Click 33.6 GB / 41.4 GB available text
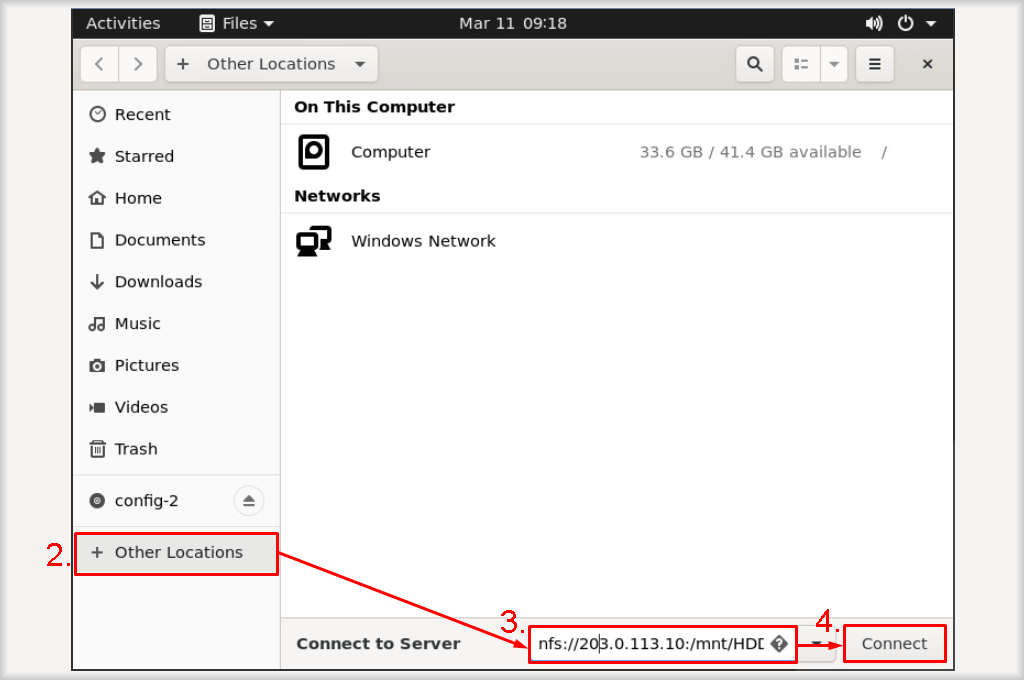Screen dimensions: 1024x680 pyautogui.click(x=750, y=152)
